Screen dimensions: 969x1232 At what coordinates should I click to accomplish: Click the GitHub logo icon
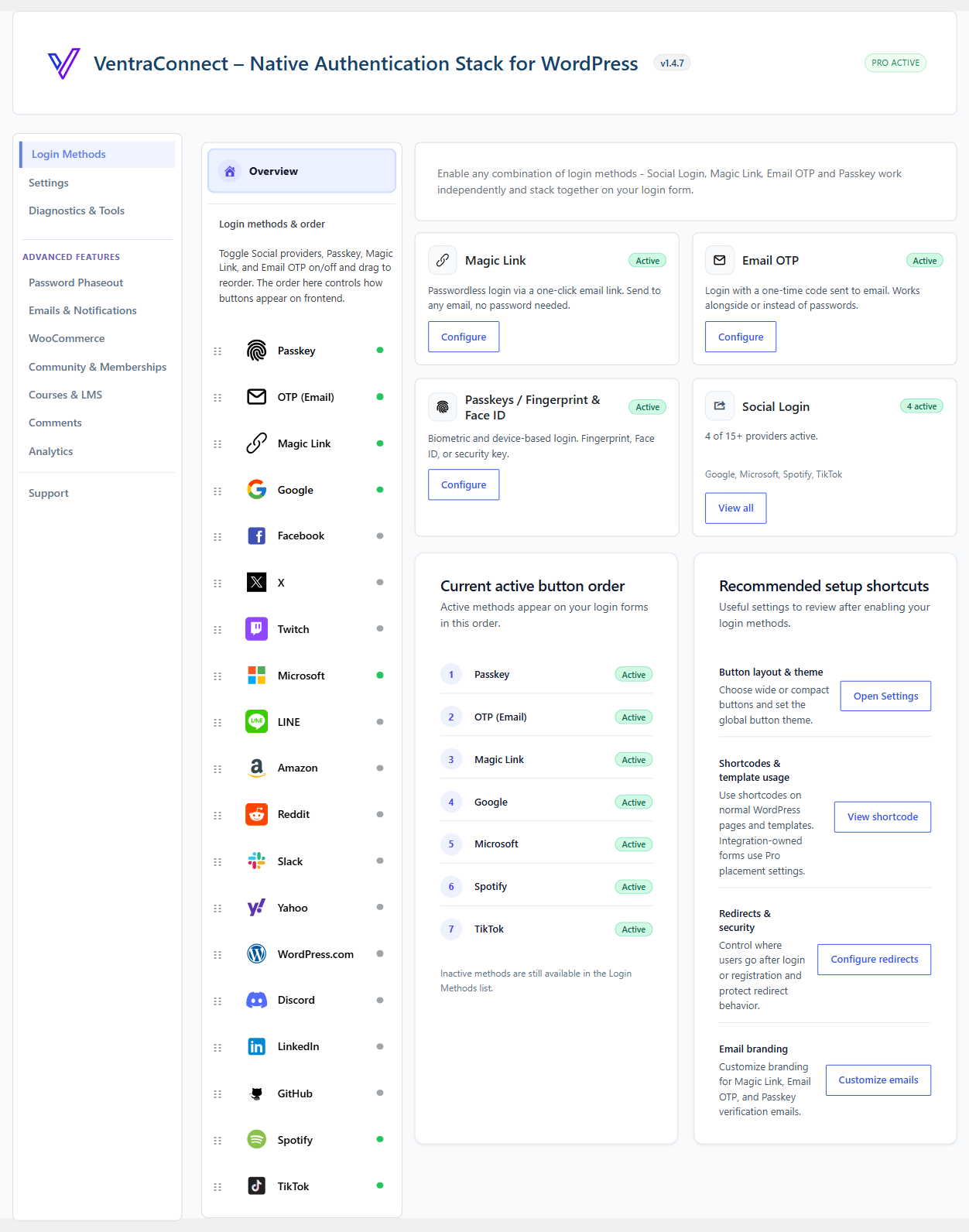click(x=256, y=1093)
